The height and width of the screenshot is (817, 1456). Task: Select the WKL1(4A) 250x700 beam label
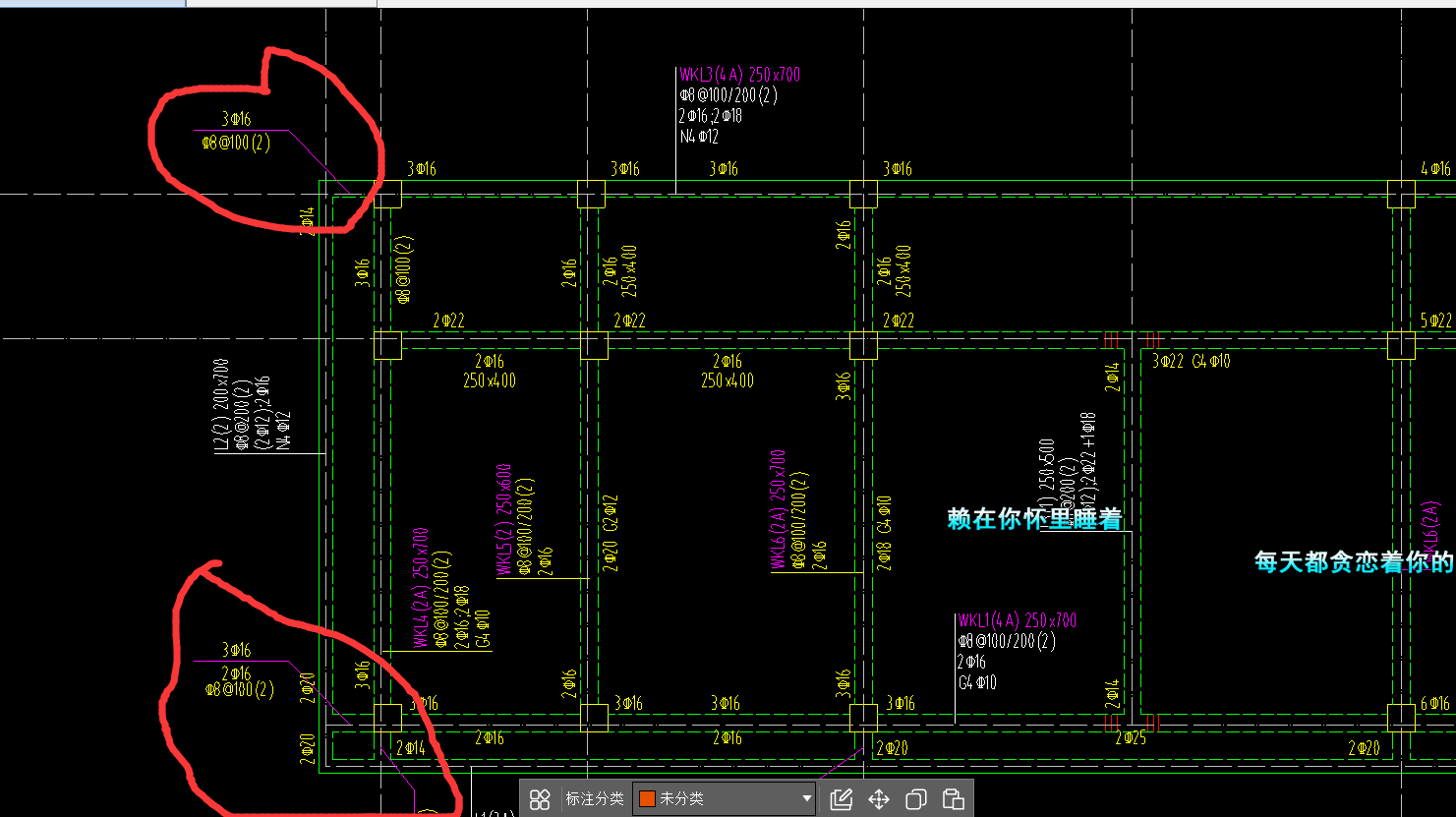click(1017, 620)
